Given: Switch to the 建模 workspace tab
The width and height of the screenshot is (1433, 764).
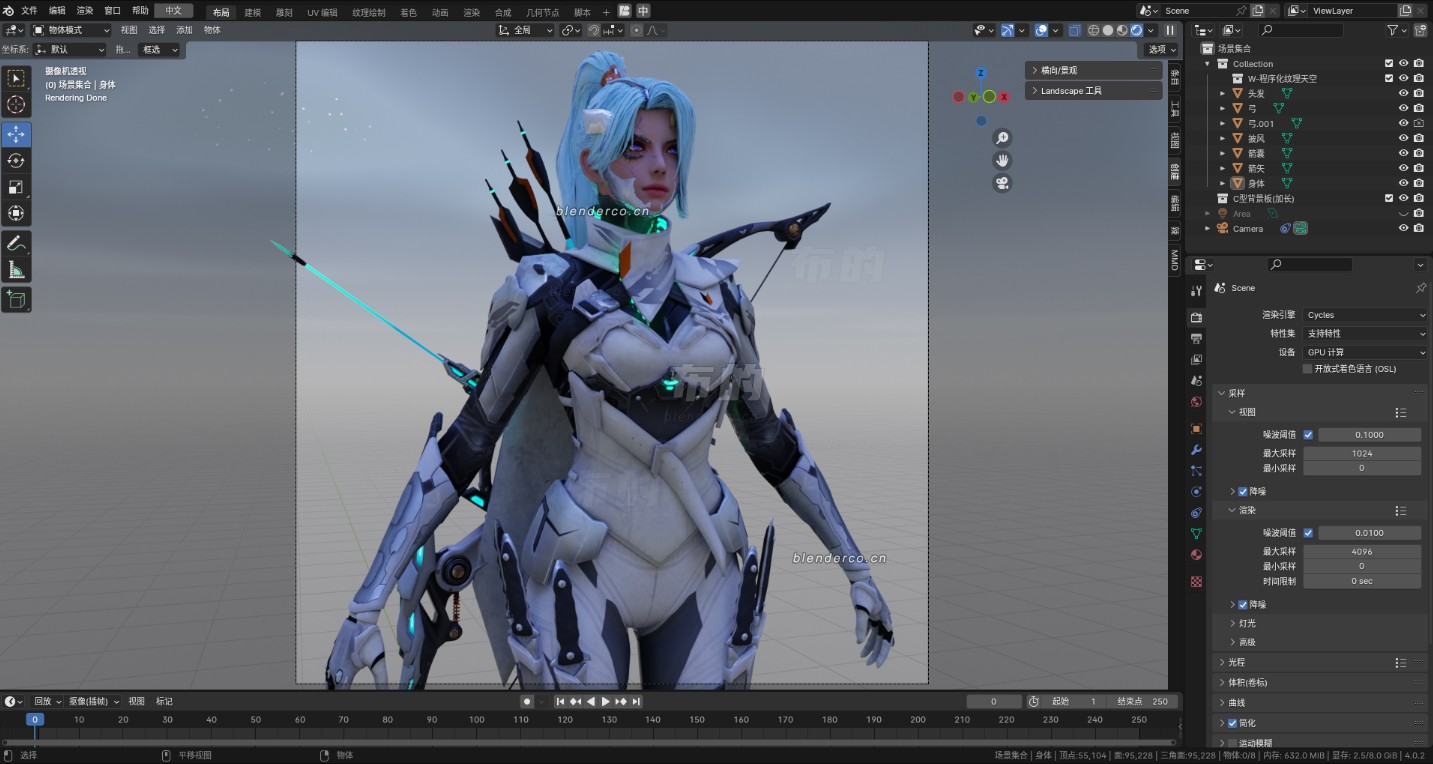Looking at the screenshot, I should pos(252,12).
